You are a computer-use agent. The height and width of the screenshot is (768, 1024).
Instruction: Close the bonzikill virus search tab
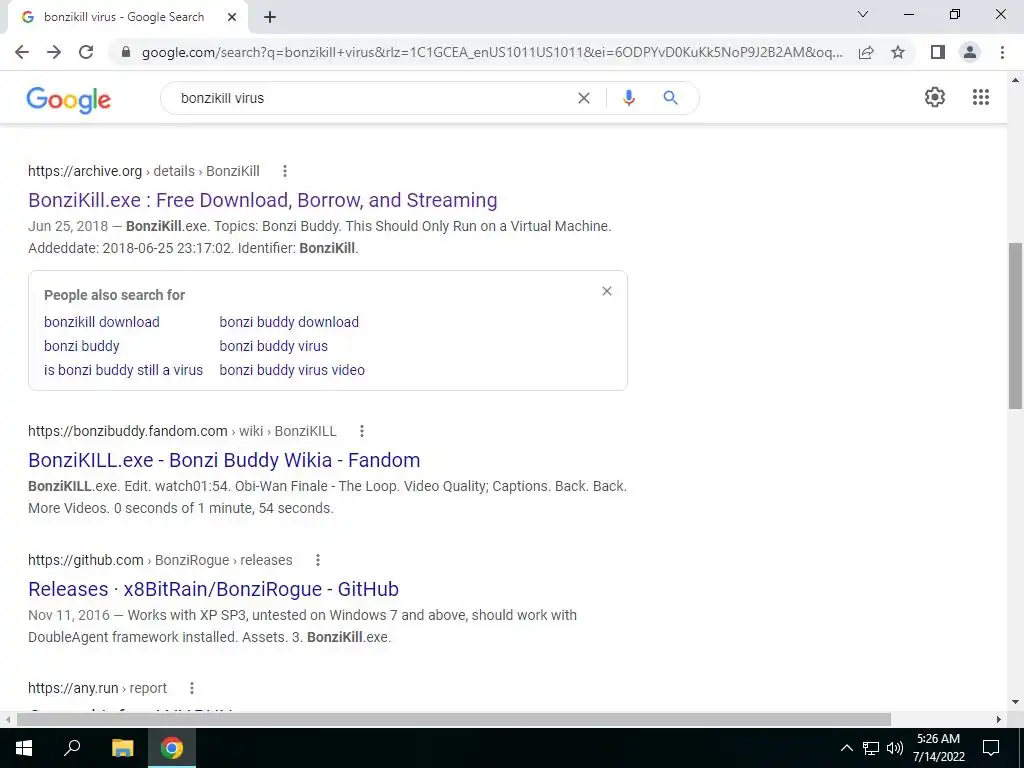pyautogui.click(x=232, y=18)
